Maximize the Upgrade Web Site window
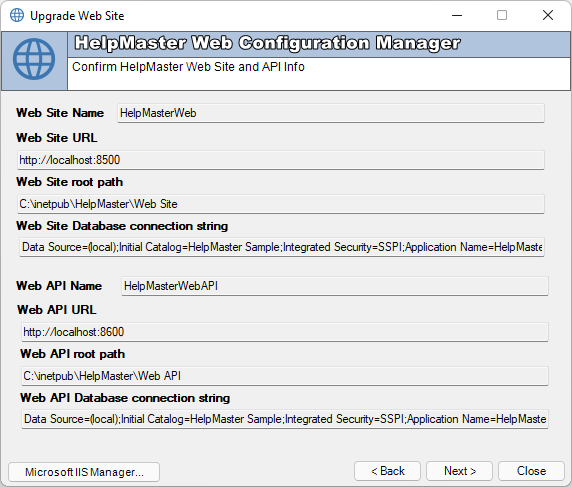The width and height of the screenshot is (572, 487). pos(502,15)
